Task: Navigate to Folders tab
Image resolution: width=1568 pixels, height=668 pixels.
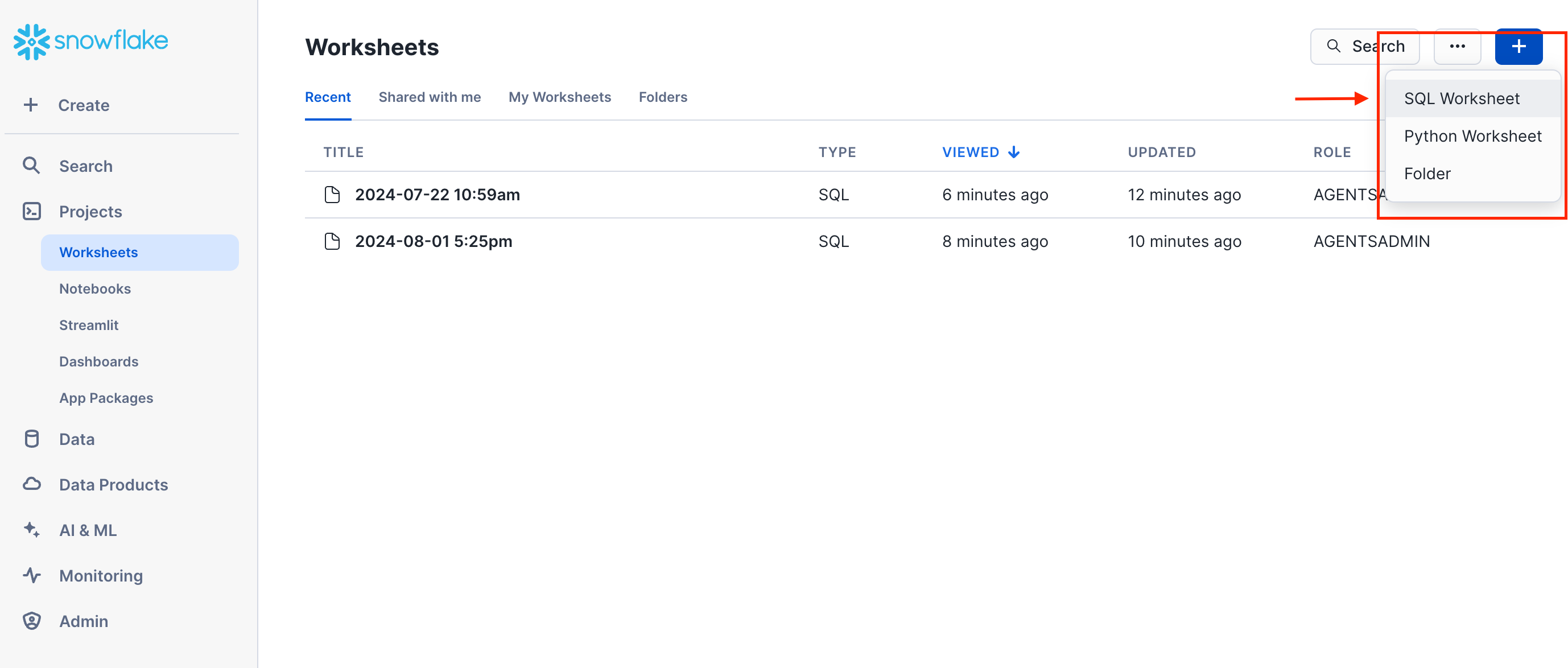Action: point(663,97)
